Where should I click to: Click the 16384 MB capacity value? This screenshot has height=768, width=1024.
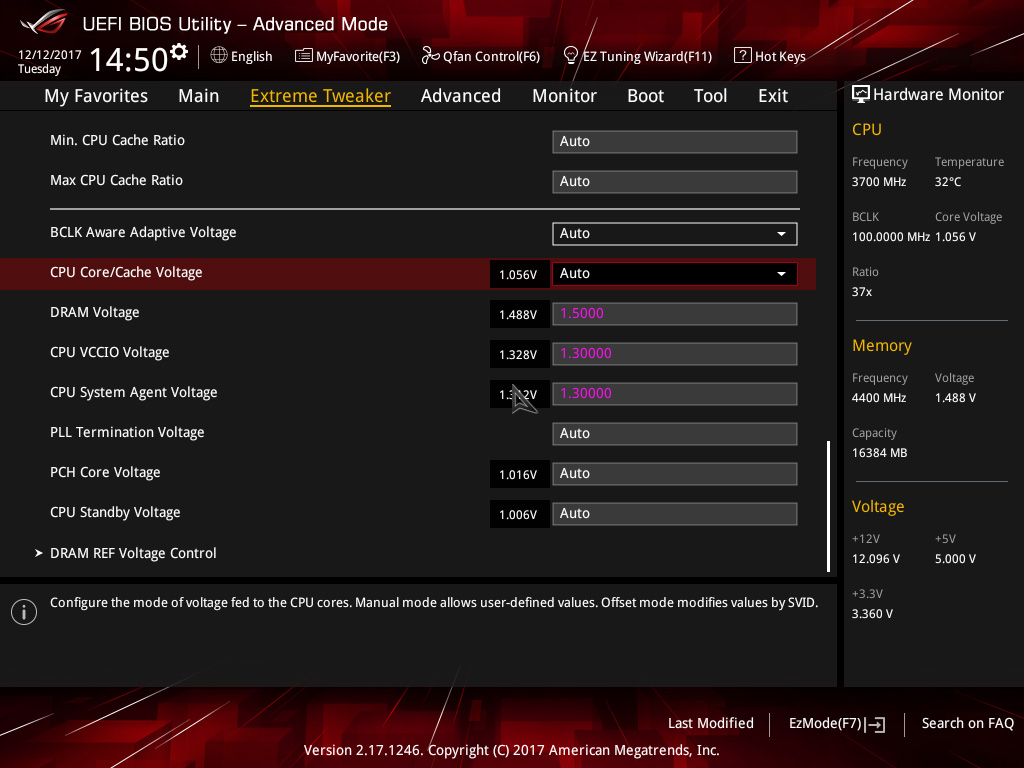coord(880,453)
